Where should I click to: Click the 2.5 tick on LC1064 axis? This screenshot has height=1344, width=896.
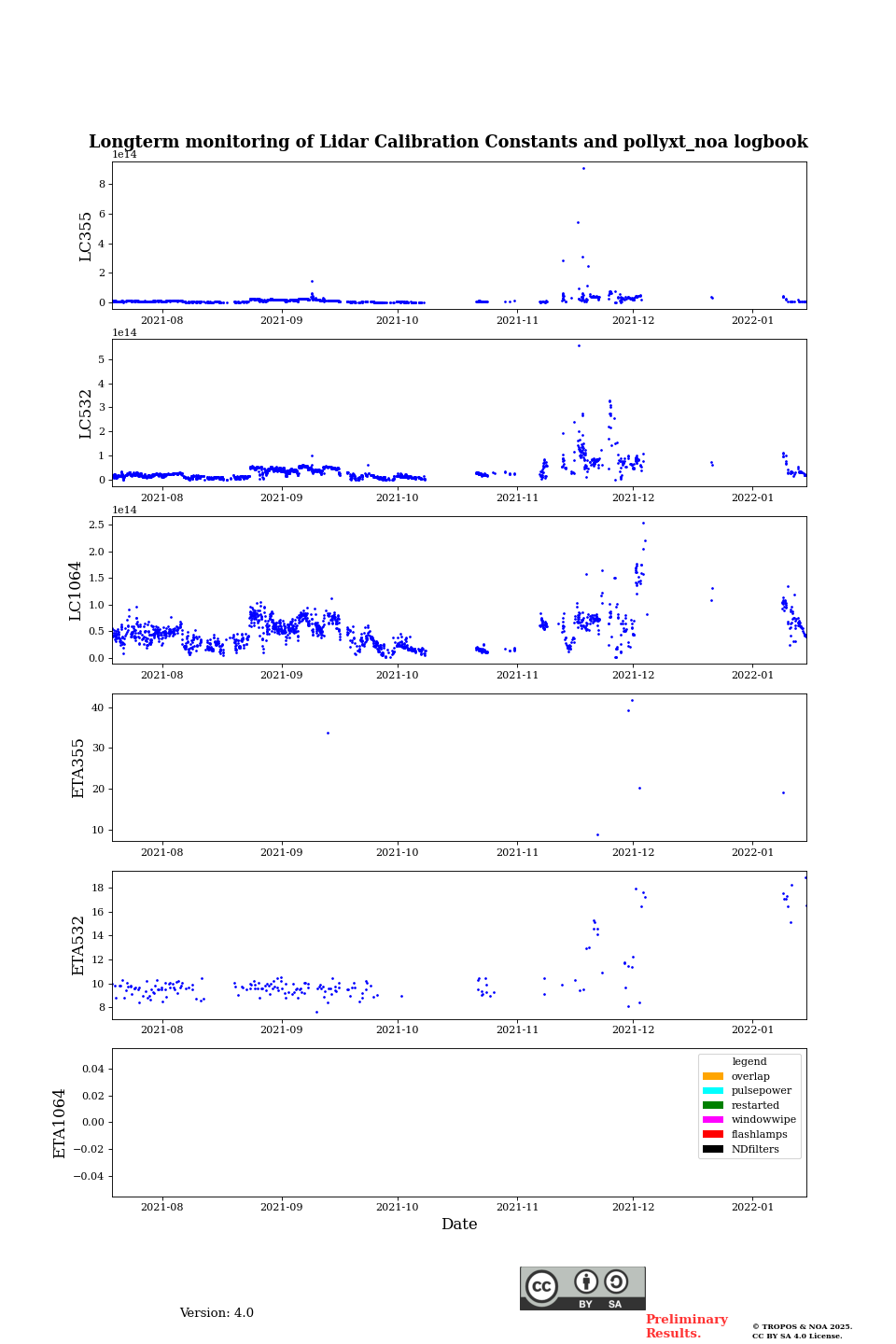point(97,525)
